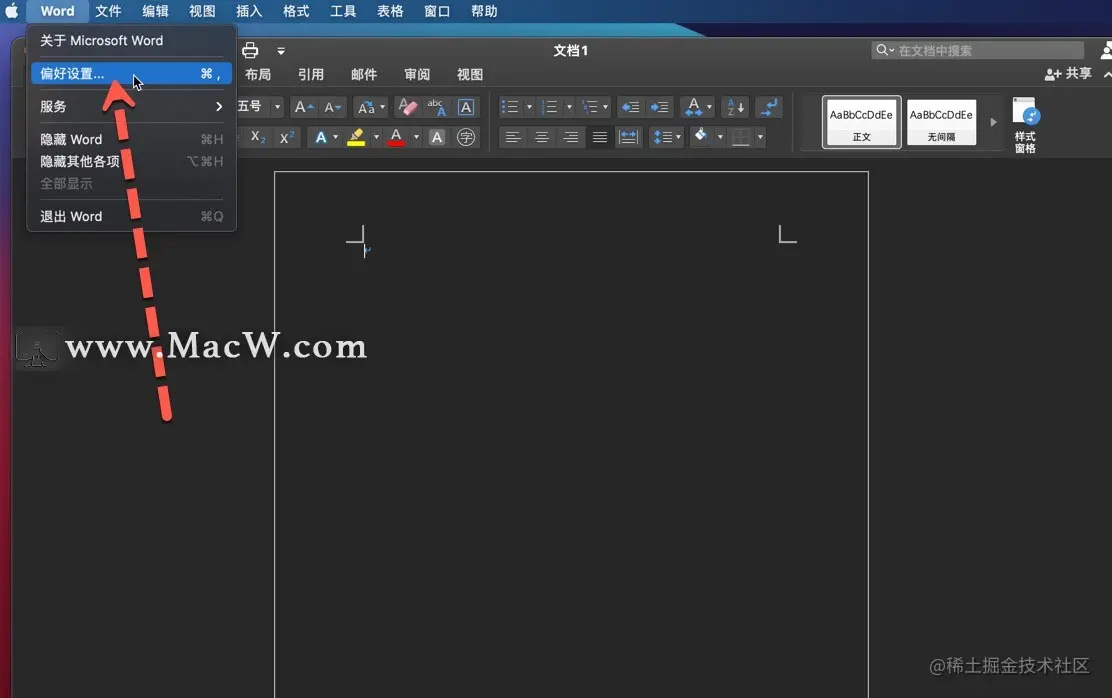Click the 共享 share button
The width and height of the screenshot is (1112, 698).
pos(1067,74)
